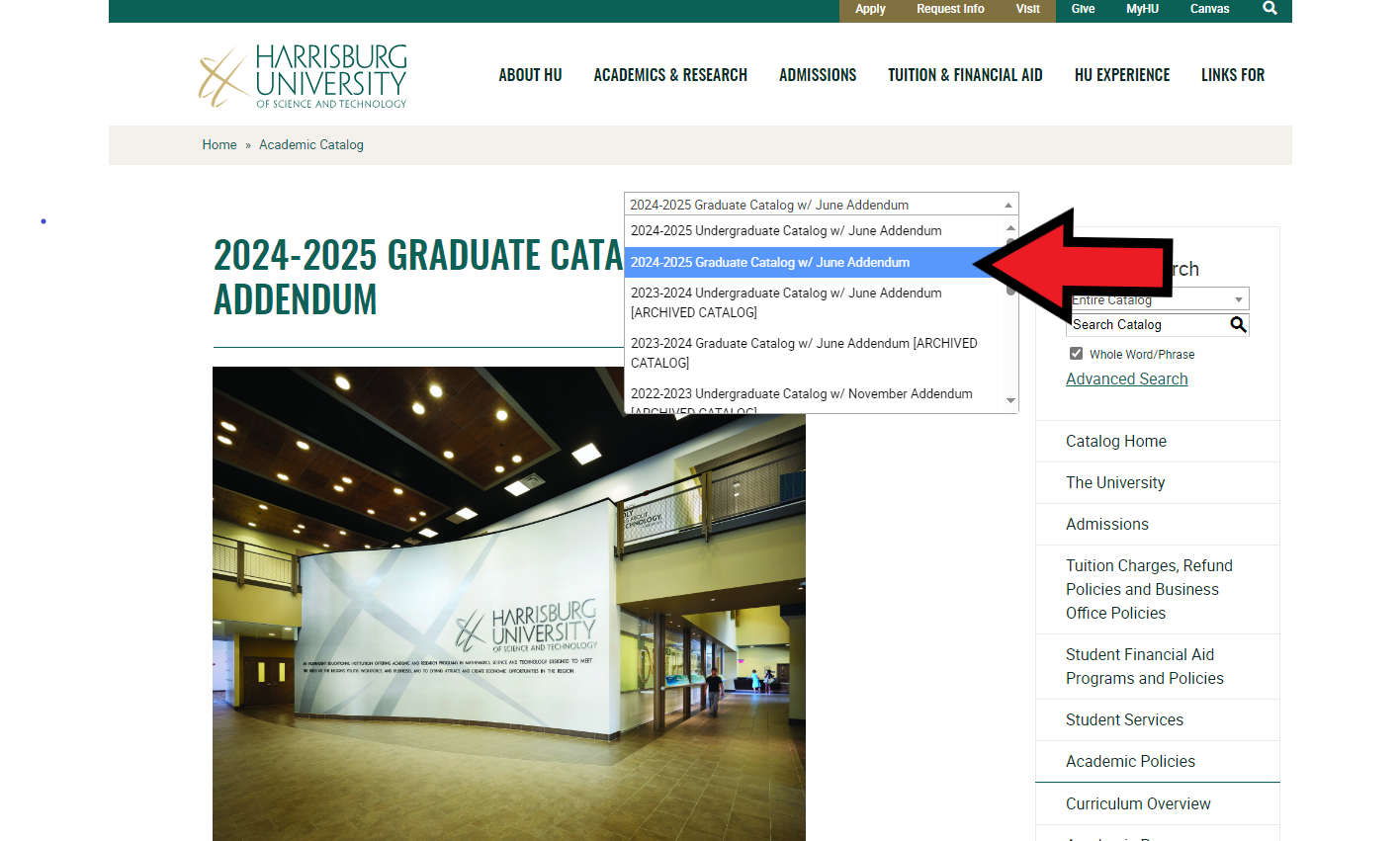Select 2024-2025 Undergraduate Catalog w/ June Addendum
The width and height of the screenshot is (1400, 841).
[x=815, y=231]
